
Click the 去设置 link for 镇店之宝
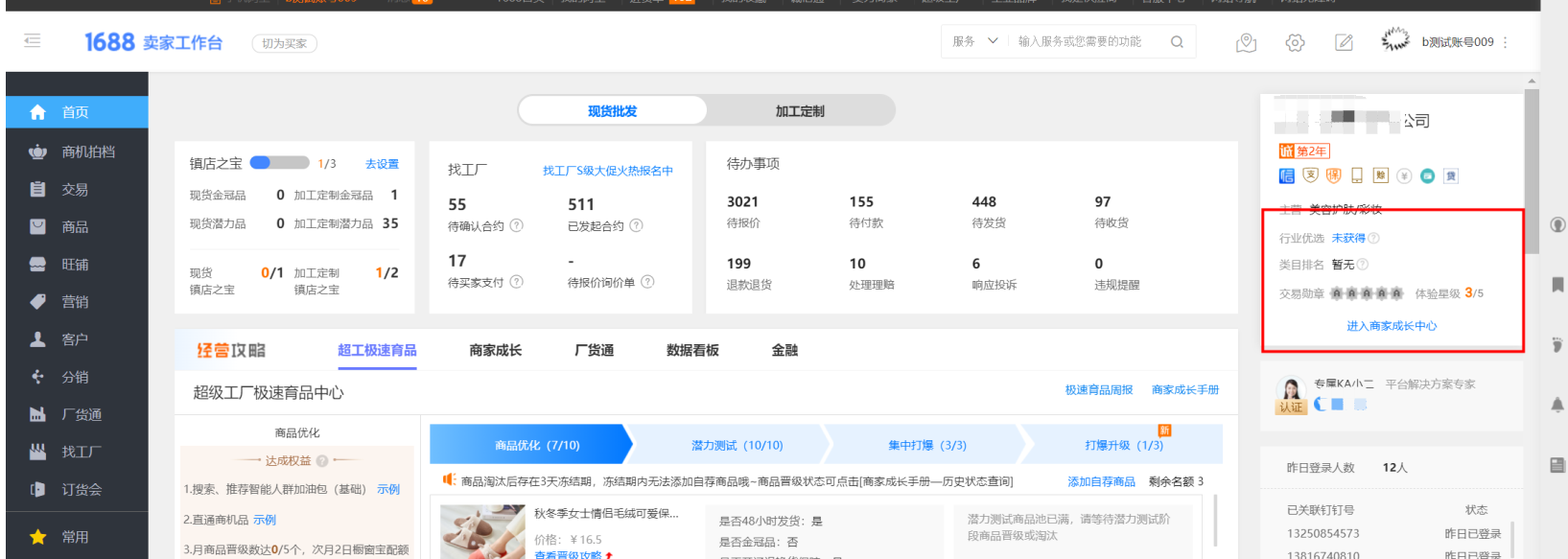point(382,164)
